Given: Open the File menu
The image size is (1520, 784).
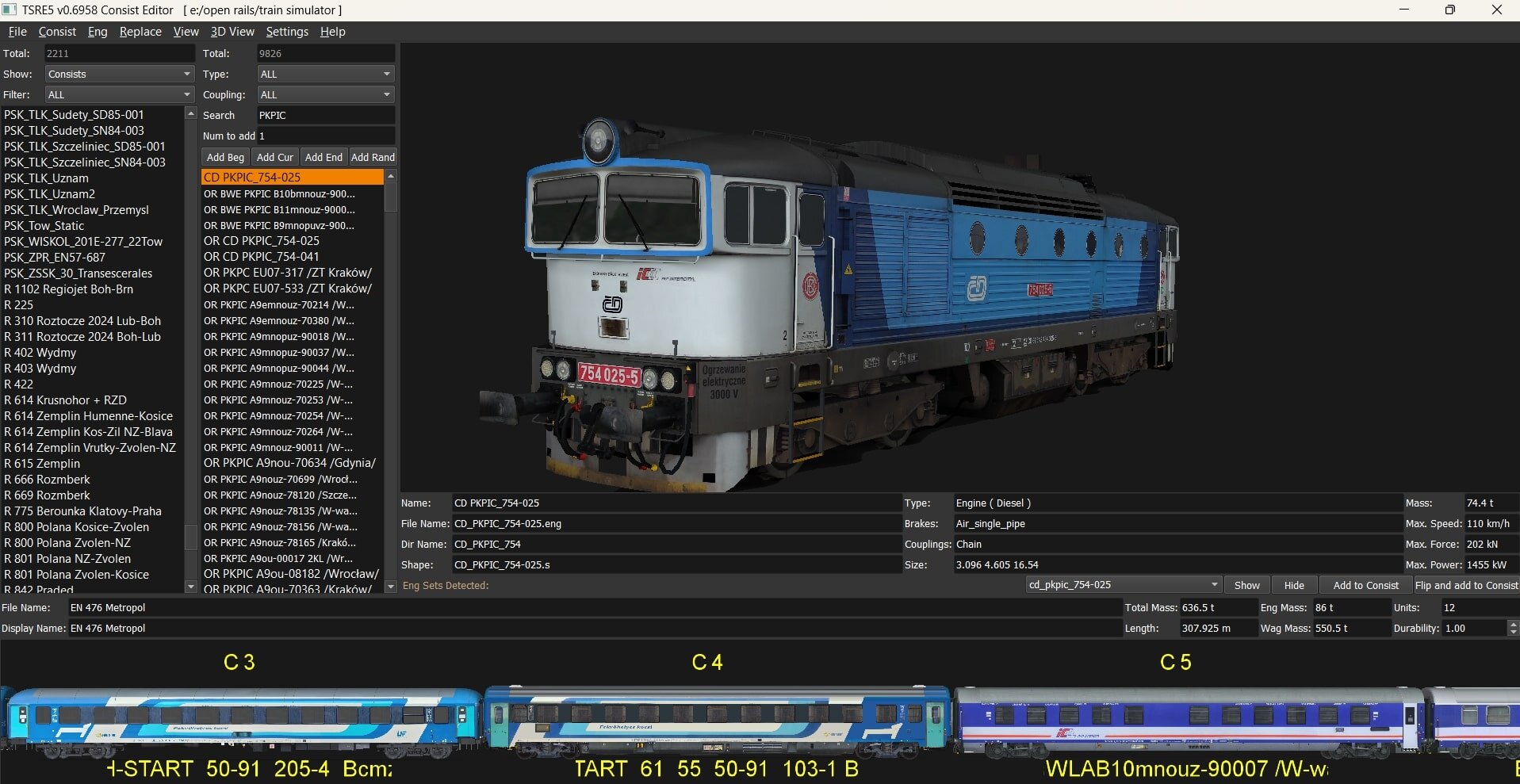Looking at the screenshot, I should click(x=17, y=32).
